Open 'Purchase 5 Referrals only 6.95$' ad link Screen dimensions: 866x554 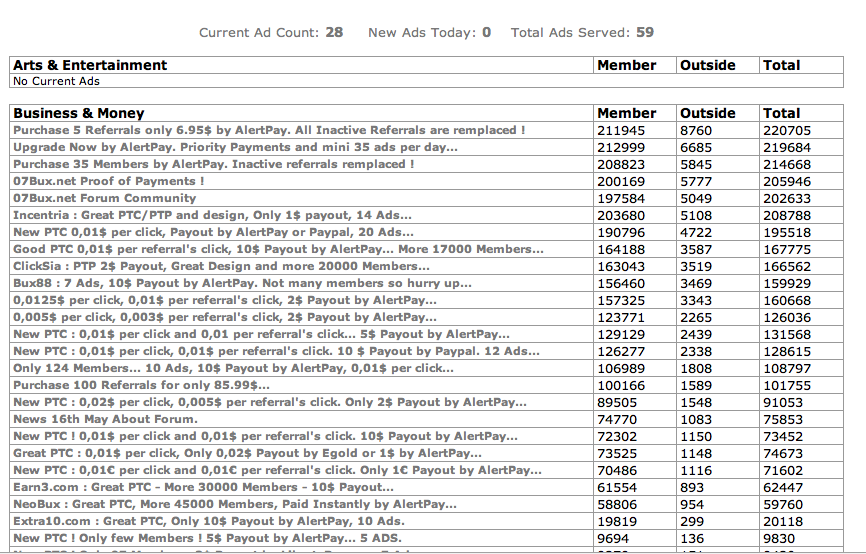pos(269,130)
